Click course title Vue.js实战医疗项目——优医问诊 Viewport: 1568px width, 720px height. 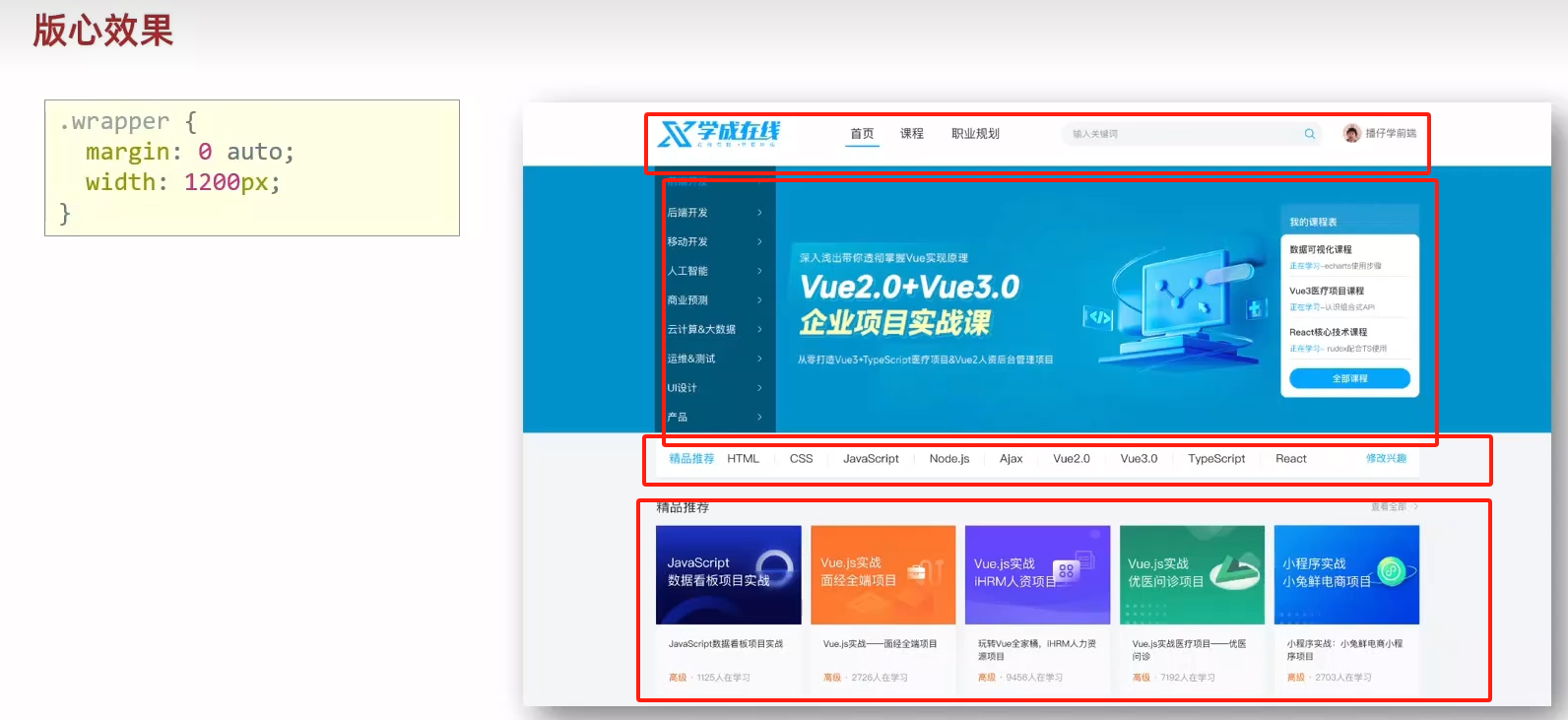point(1190,650)
